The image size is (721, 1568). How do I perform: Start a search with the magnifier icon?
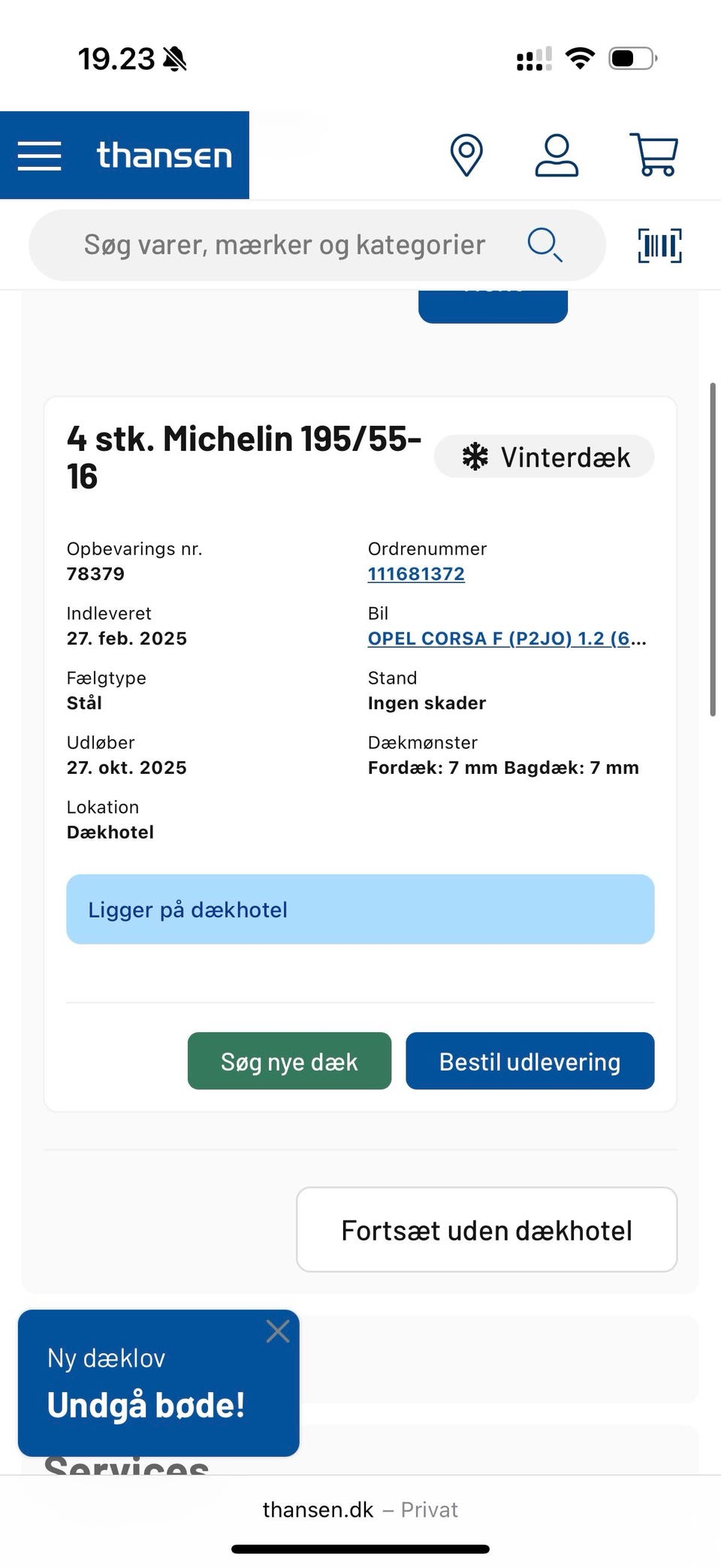click(x=544, y=244)
